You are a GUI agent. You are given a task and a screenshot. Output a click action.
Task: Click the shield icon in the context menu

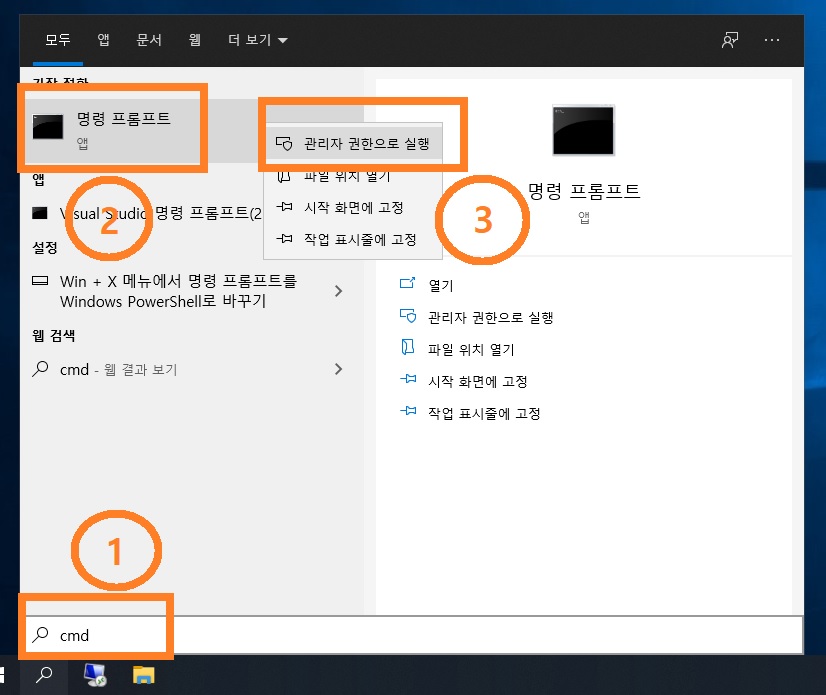tap(284, 143)
